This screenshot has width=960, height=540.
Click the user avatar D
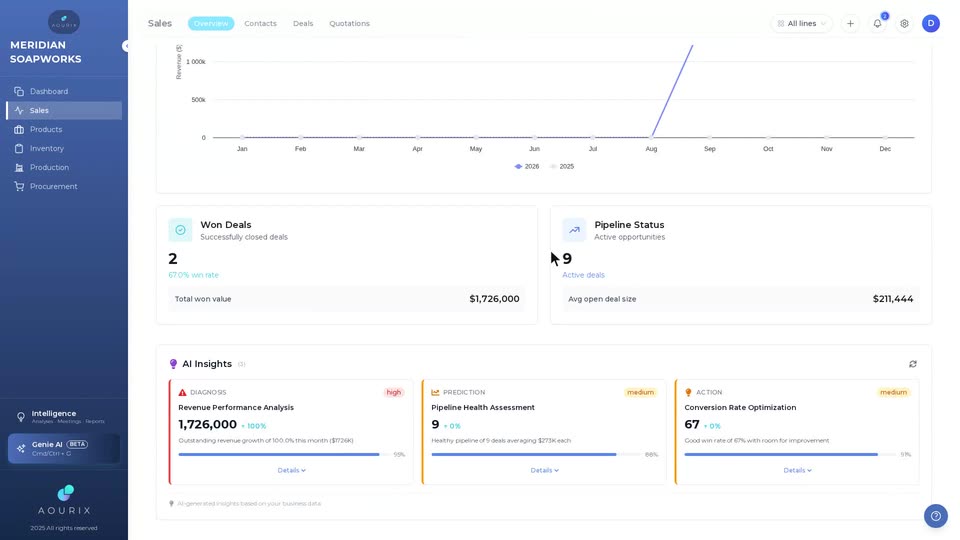pos(931,23)
